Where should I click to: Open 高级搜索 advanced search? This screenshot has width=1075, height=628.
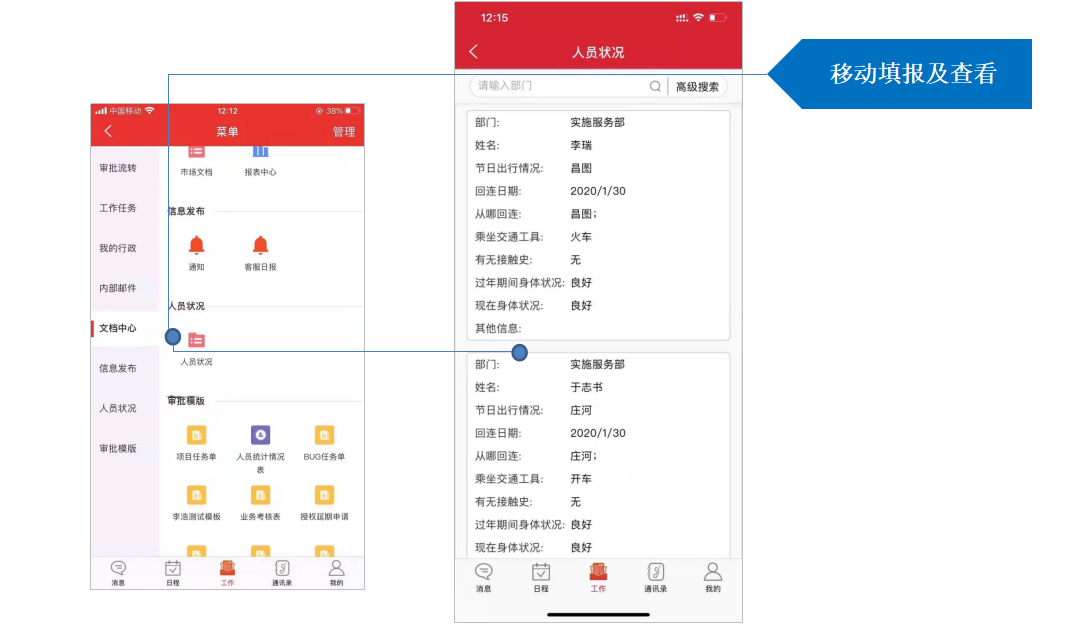(697, 87)
